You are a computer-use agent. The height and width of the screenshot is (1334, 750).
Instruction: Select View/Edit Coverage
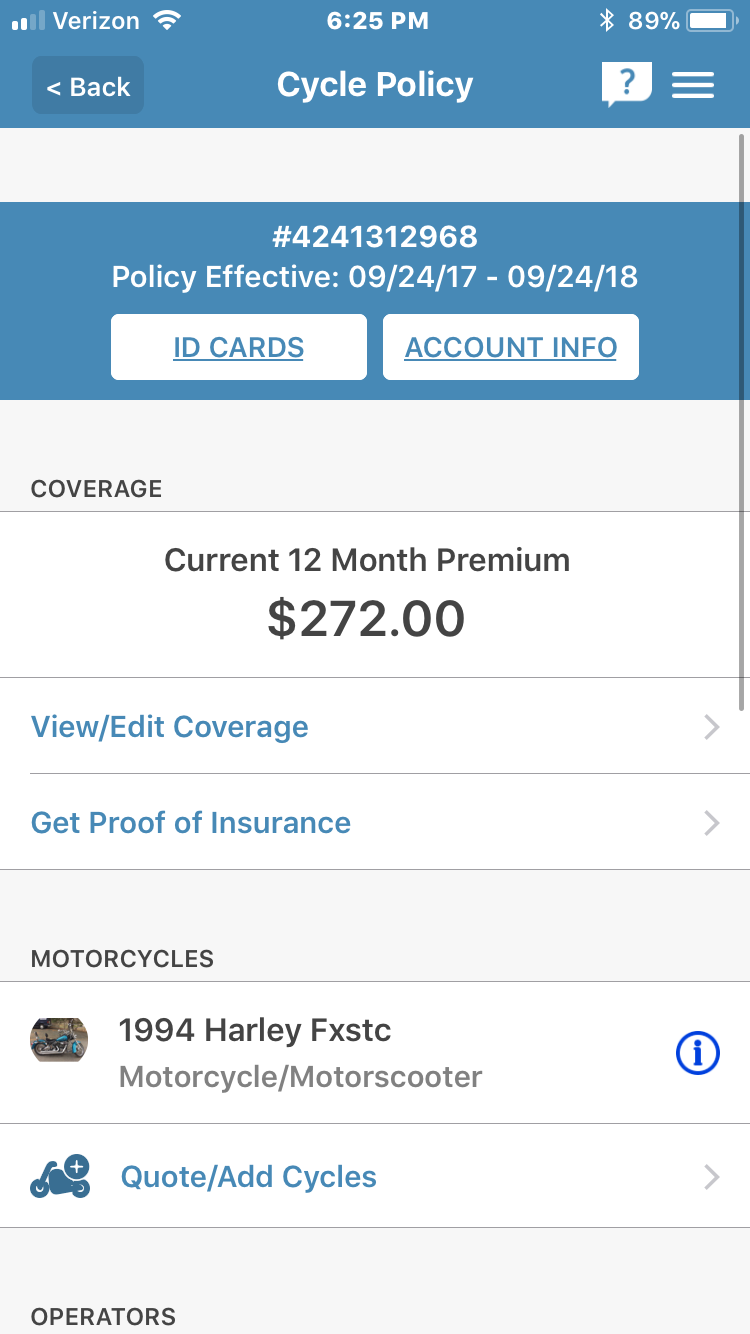click(170, 727)
